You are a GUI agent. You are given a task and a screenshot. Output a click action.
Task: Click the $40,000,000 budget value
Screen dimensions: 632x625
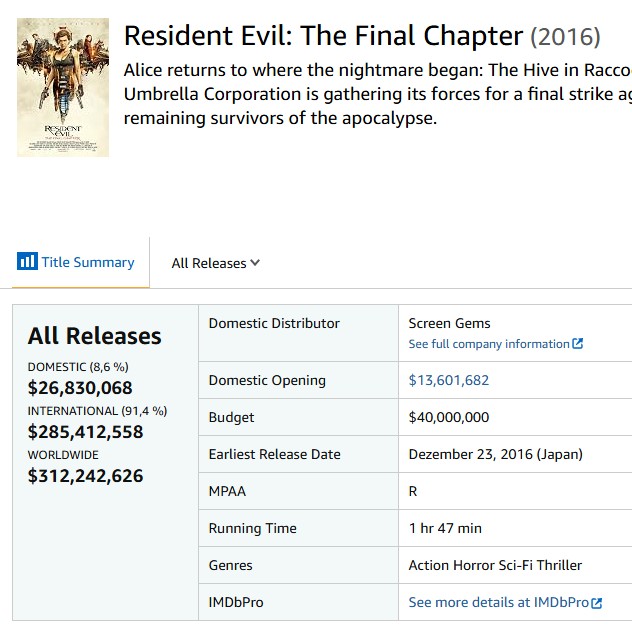click(449, 417)
